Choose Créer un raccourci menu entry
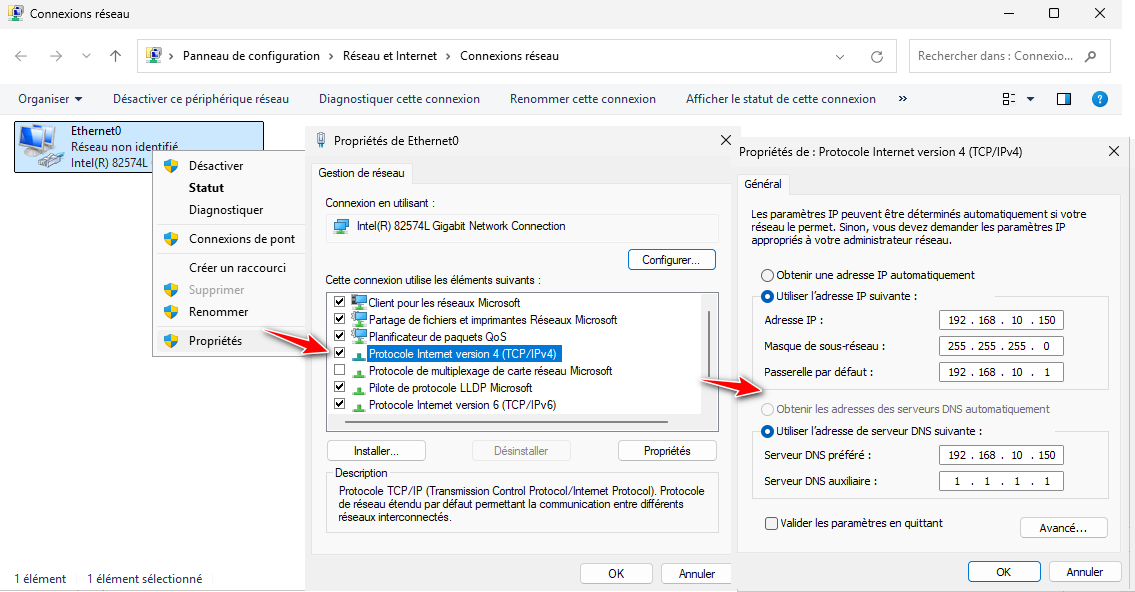The width and height of the screenshot is (1135, 592). [237, 268]
